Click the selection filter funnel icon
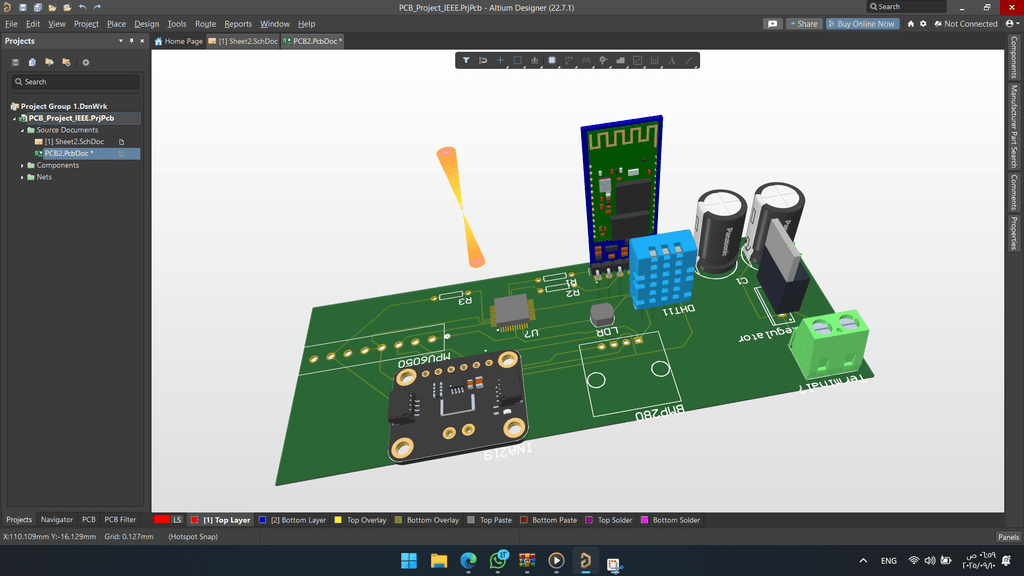Image resolution: width=1024 pixels, height=576 pixels. 466,61
